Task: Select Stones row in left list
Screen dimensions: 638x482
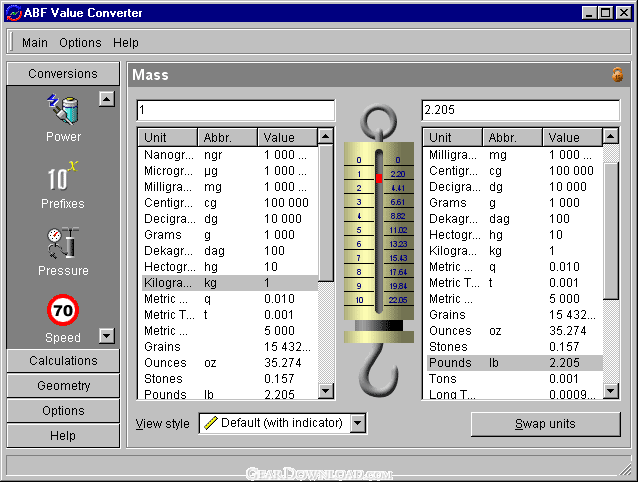Action: (x=228, y=379)
